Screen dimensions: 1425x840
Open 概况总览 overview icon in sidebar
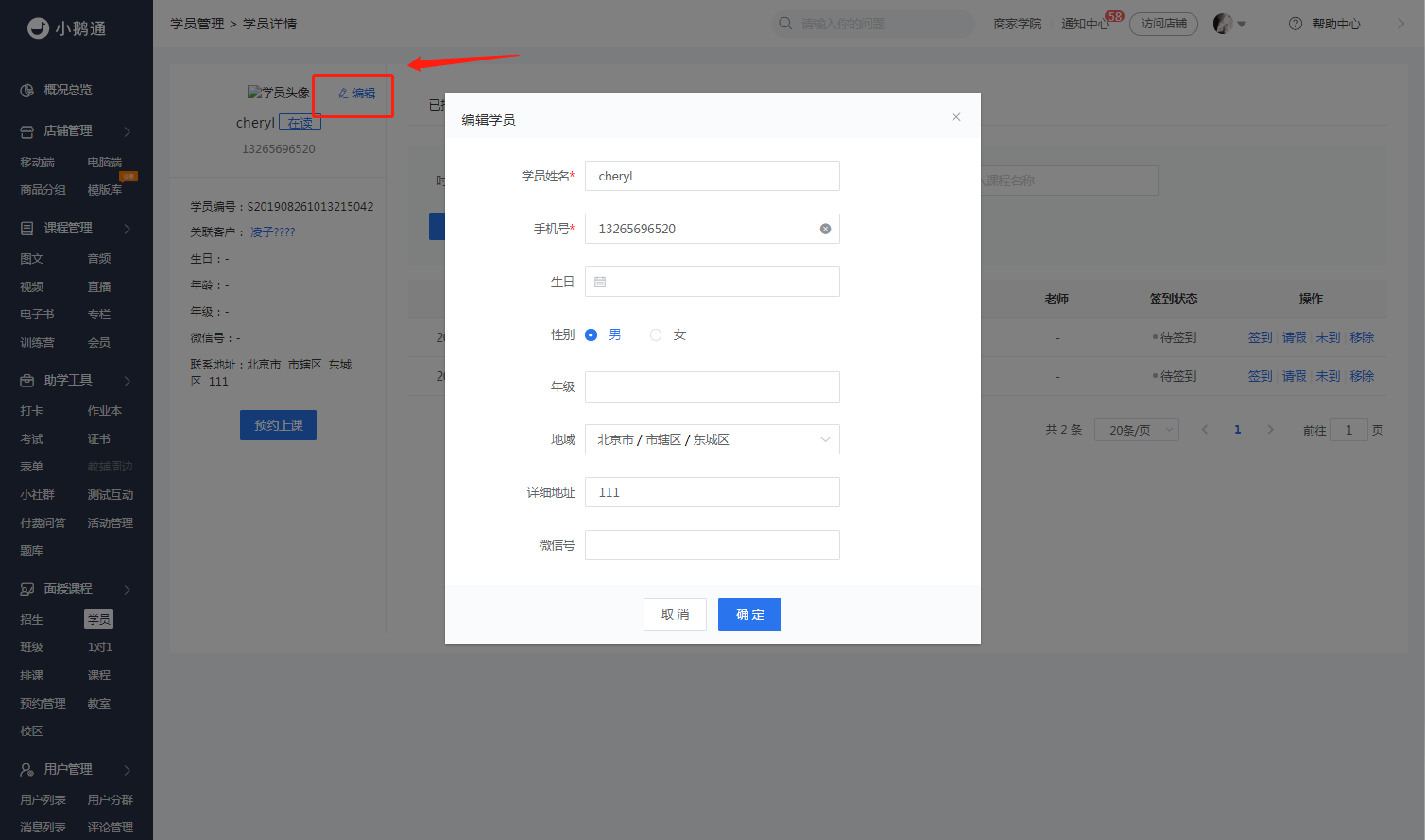click(27, 91)
